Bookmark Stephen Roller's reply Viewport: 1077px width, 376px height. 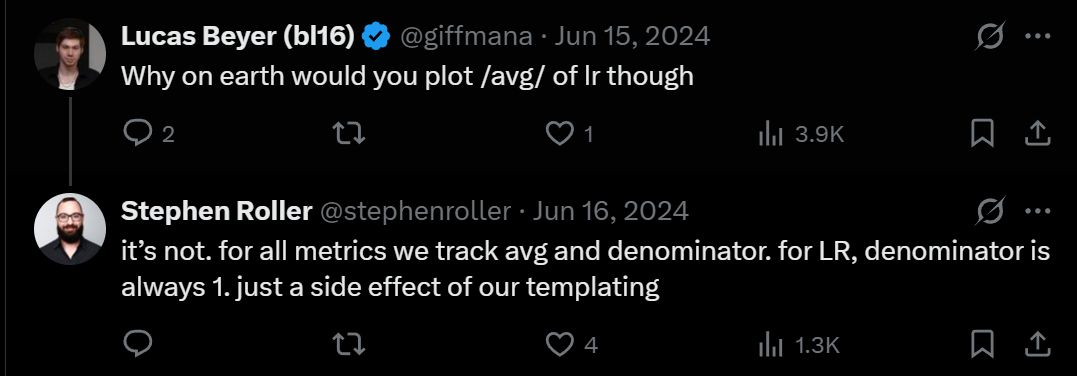click(x=982, y=343)
